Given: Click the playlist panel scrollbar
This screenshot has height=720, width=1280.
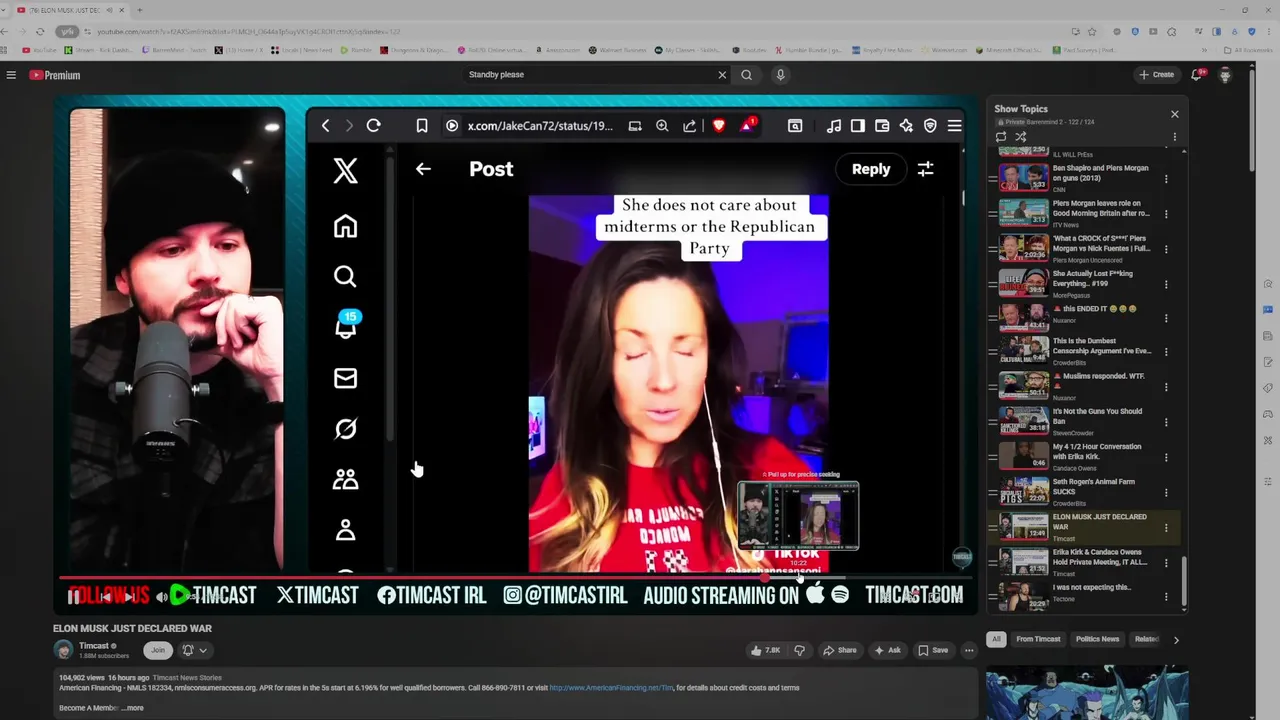Looking at the screenshot, I should [1184, 580].
